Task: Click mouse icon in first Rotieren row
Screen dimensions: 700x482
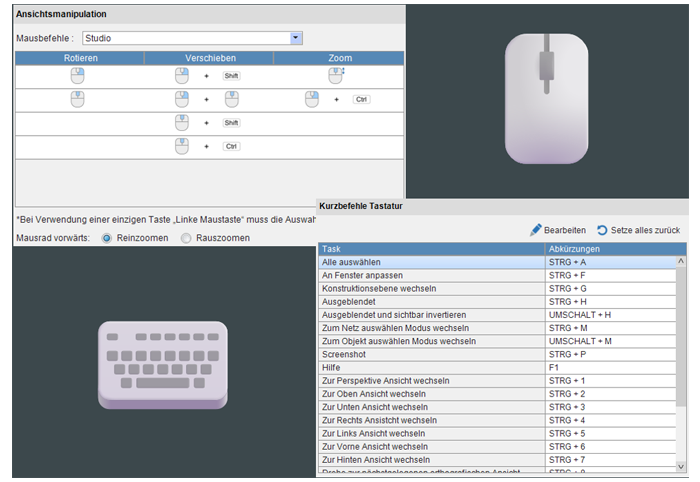Action: [78, 76]
